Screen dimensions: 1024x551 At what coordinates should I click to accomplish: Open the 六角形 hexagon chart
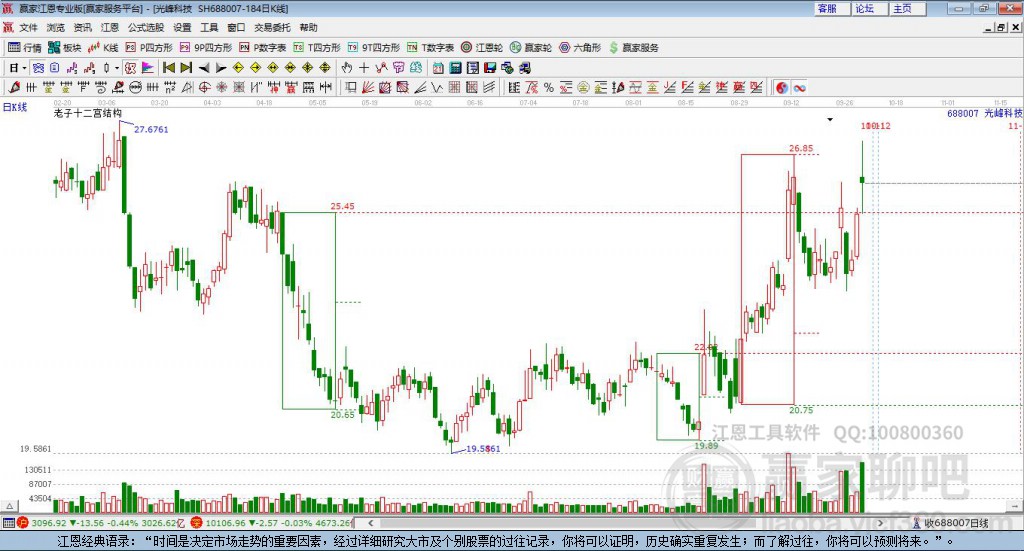click(x=580, y=48)
